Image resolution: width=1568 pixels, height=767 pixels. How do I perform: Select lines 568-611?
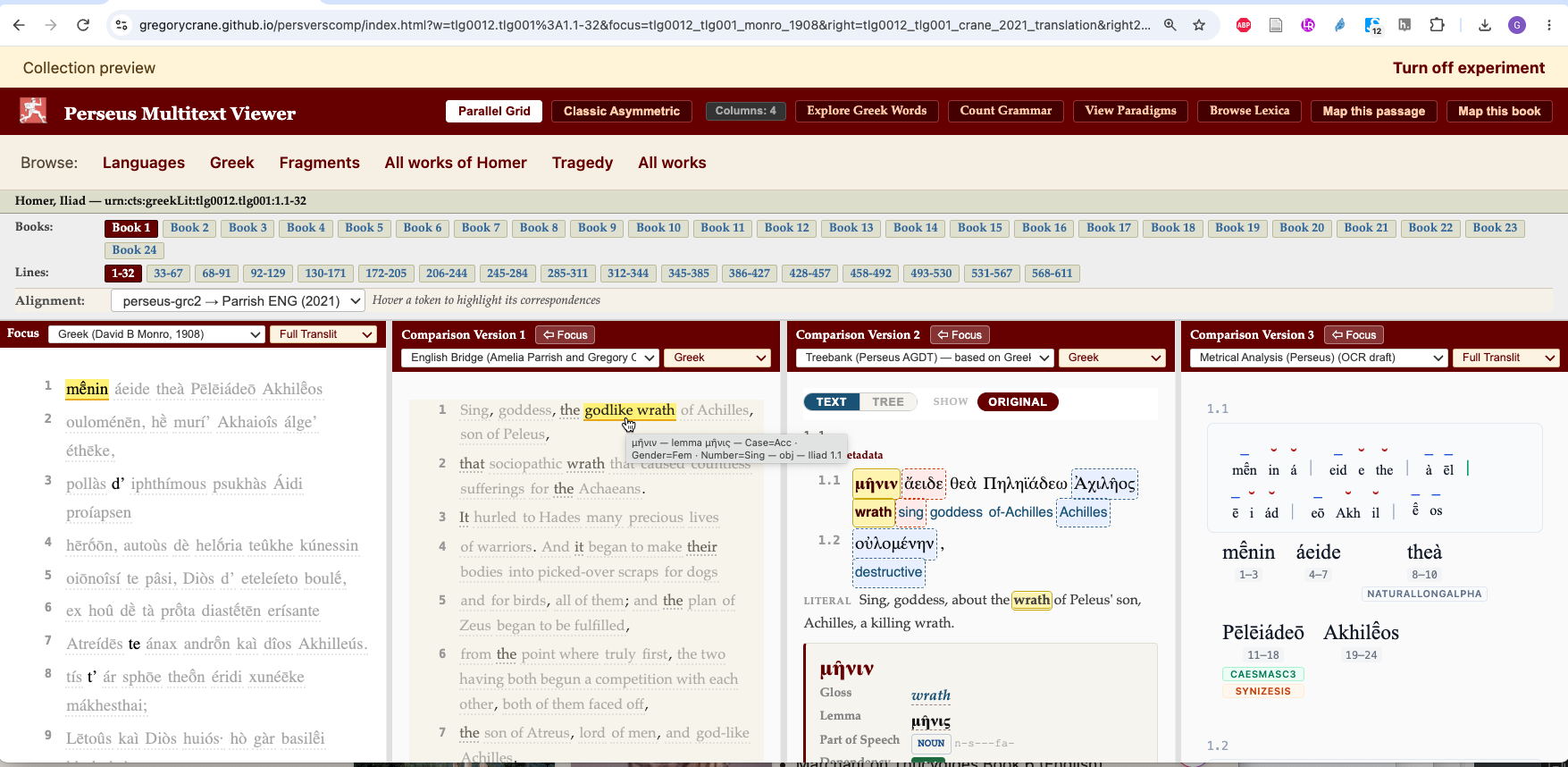pos(1052,274)
